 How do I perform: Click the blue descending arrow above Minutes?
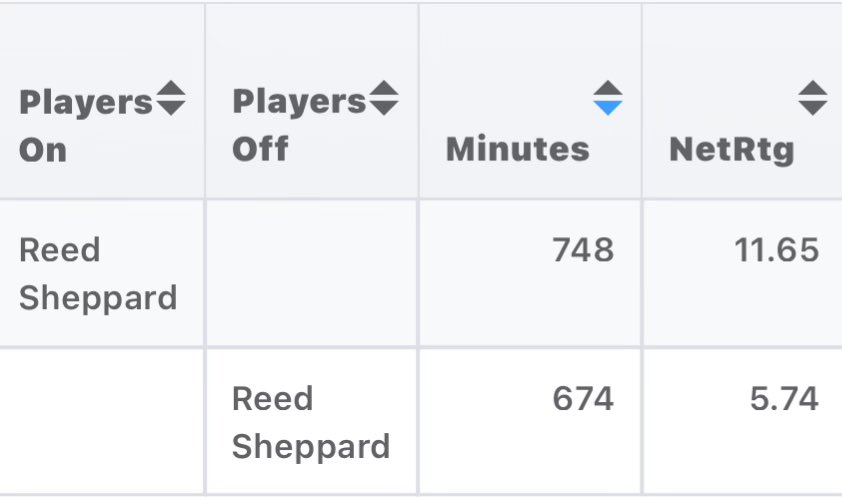[x=608, y=108]
